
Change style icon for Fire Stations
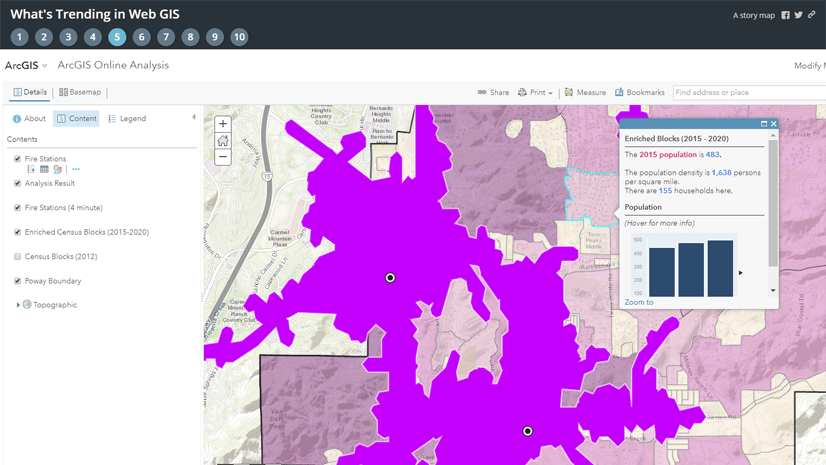(57, 169)
